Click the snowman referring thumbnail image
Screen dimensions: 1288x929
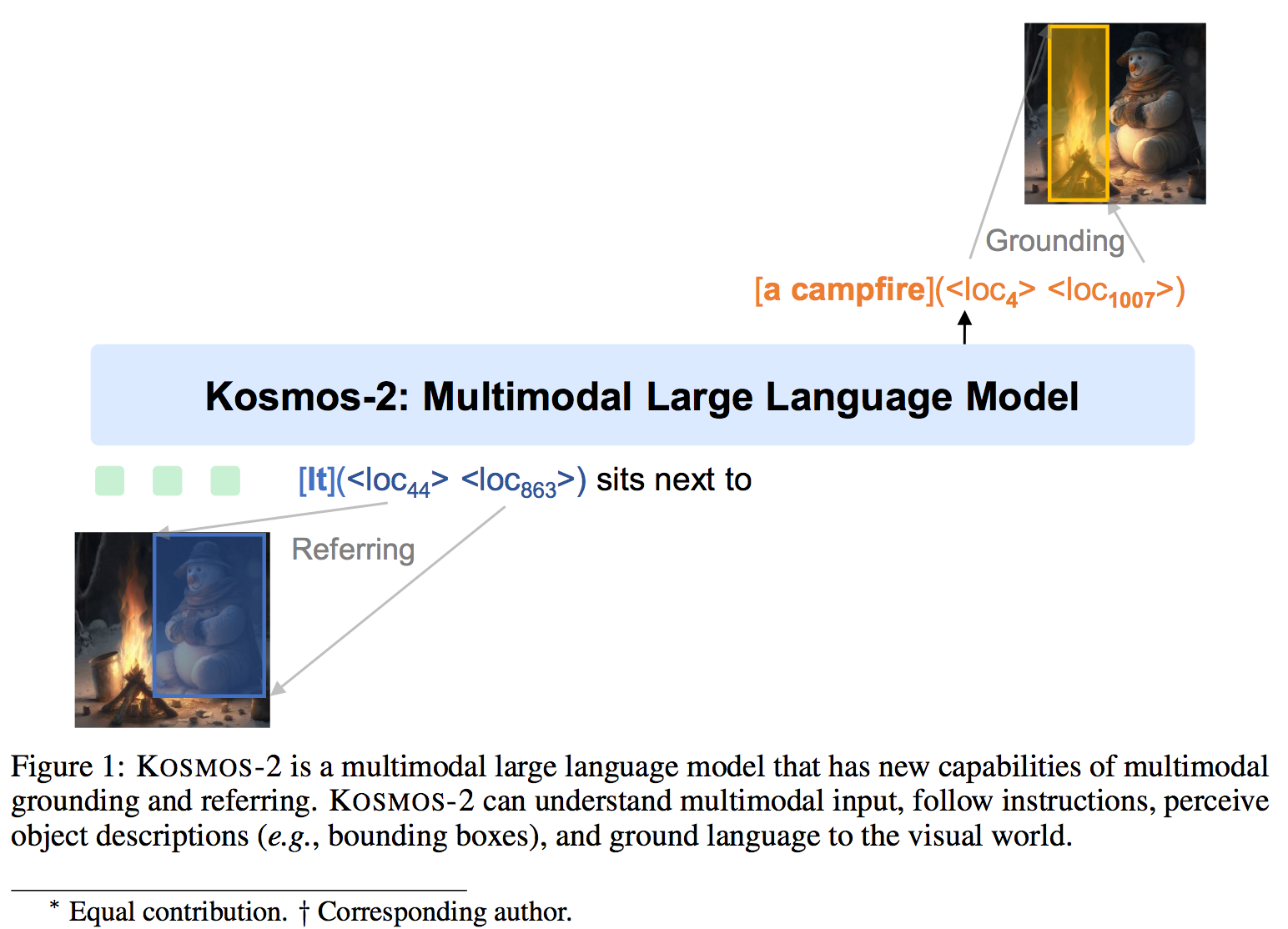(x=173, y=630)
